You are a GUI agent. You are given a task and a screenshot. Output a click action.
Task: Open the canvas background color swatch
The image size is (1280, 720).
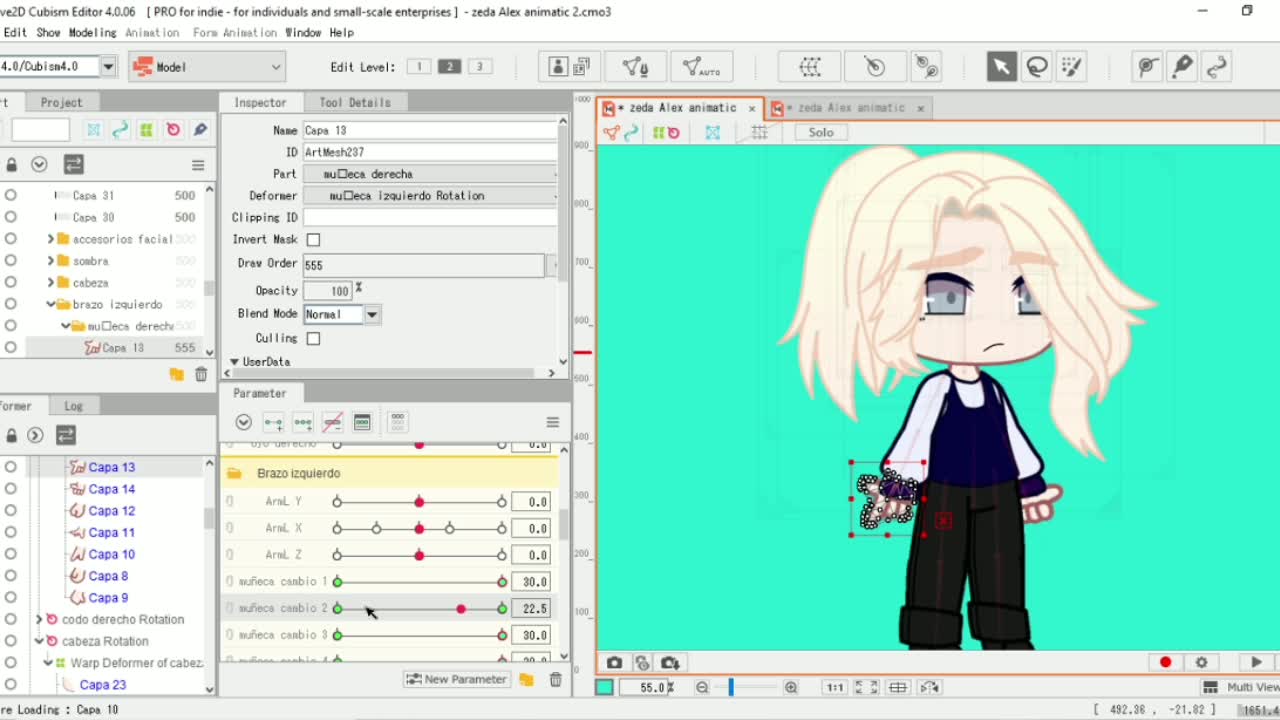[604, 687]
